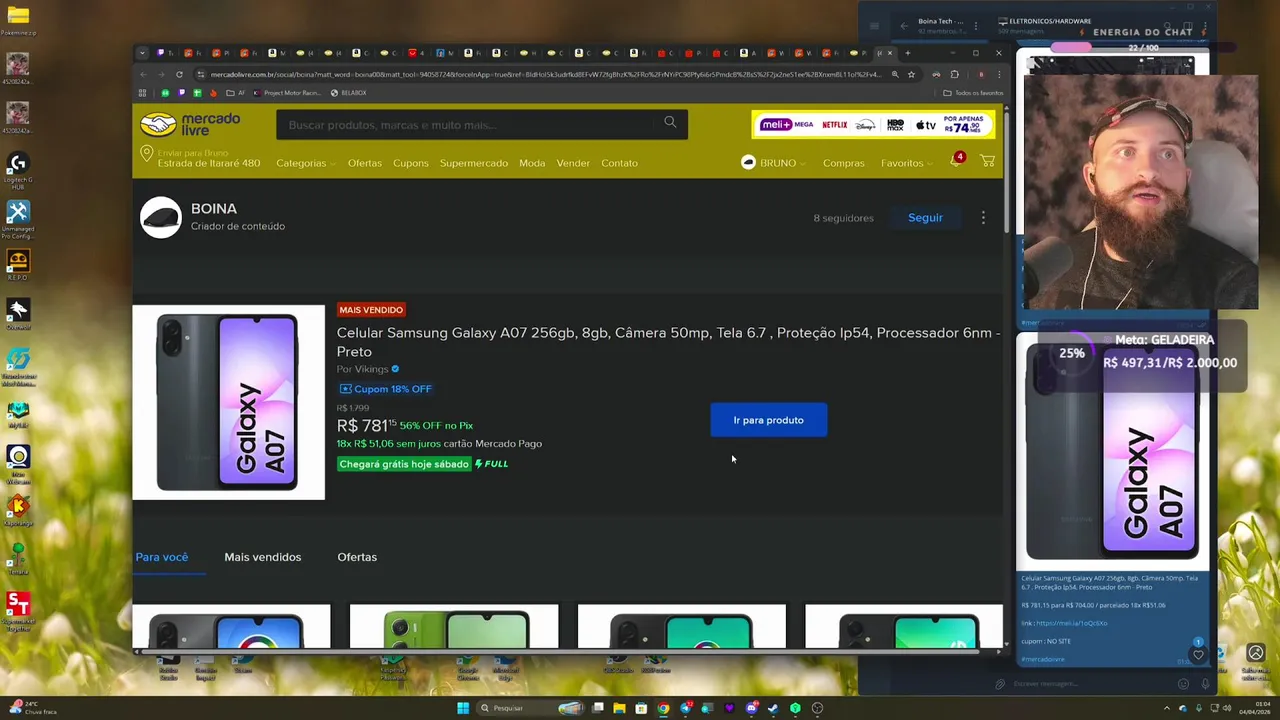Click the Windows Start button

click(x=463, y=708)
